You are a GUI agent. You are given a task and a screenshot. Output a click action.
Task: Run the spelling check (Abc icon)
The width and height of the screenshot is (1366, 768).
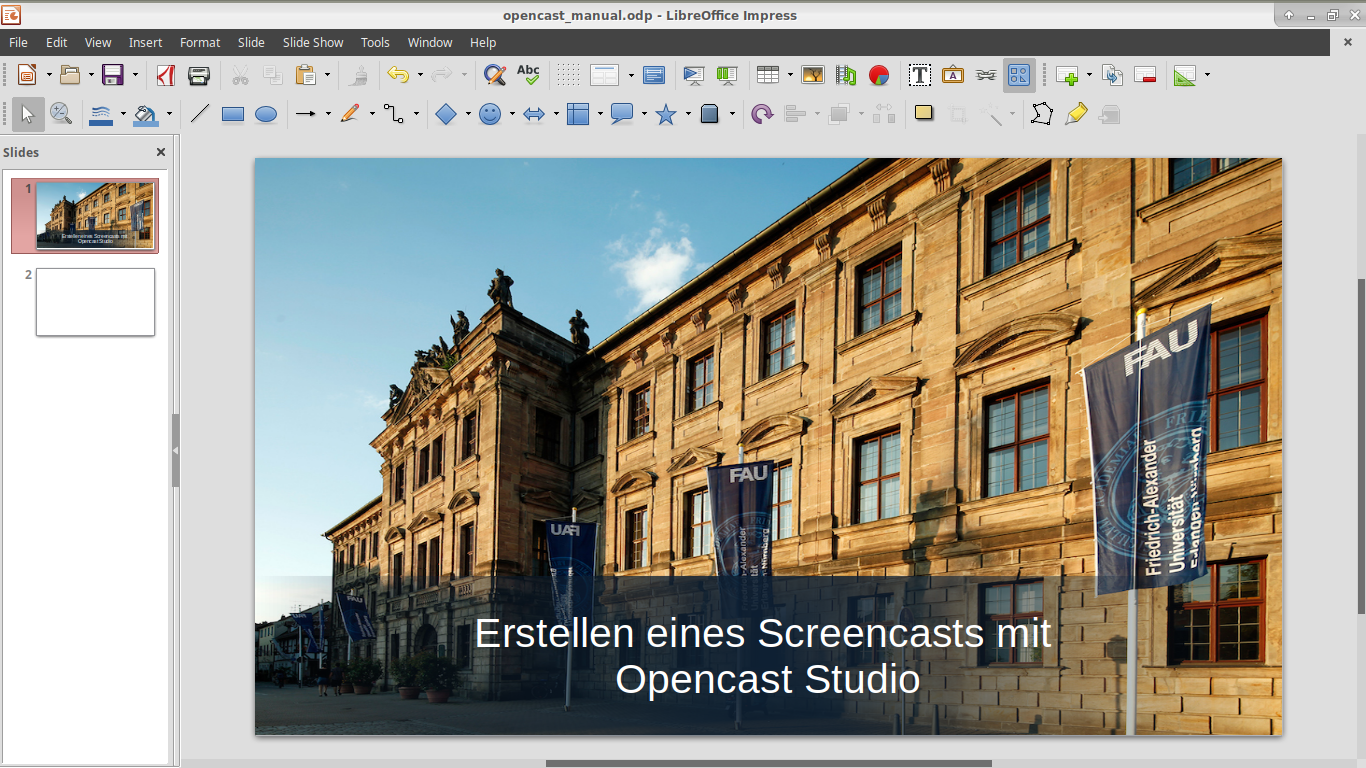click(528, 75)
